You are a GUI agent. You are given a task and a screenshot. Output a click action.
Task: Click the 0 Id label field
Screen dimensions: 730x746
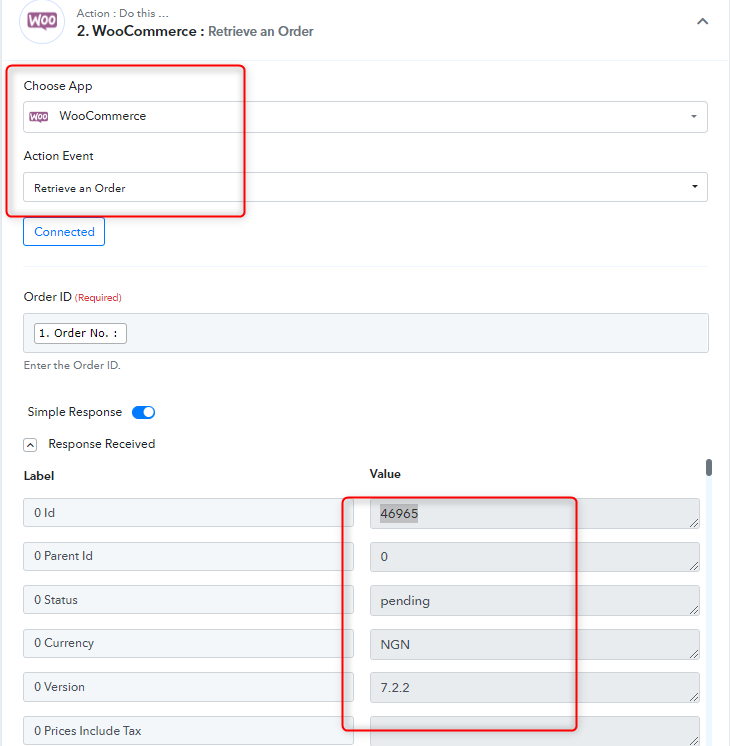[188, 513]
